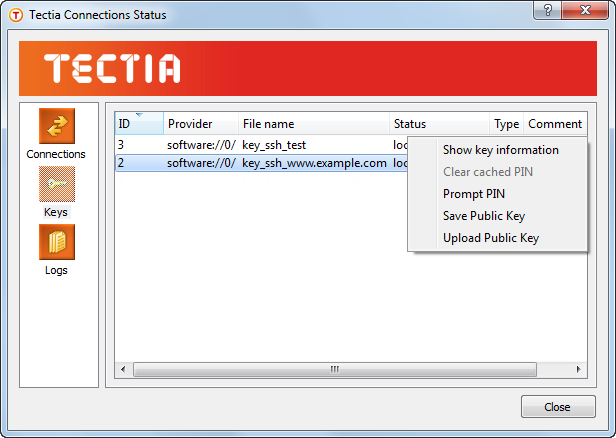The width and height of the screenshot is (616, 438).
Task: Click horizontal scrollbar left arrow
Action: click(123, 369)
